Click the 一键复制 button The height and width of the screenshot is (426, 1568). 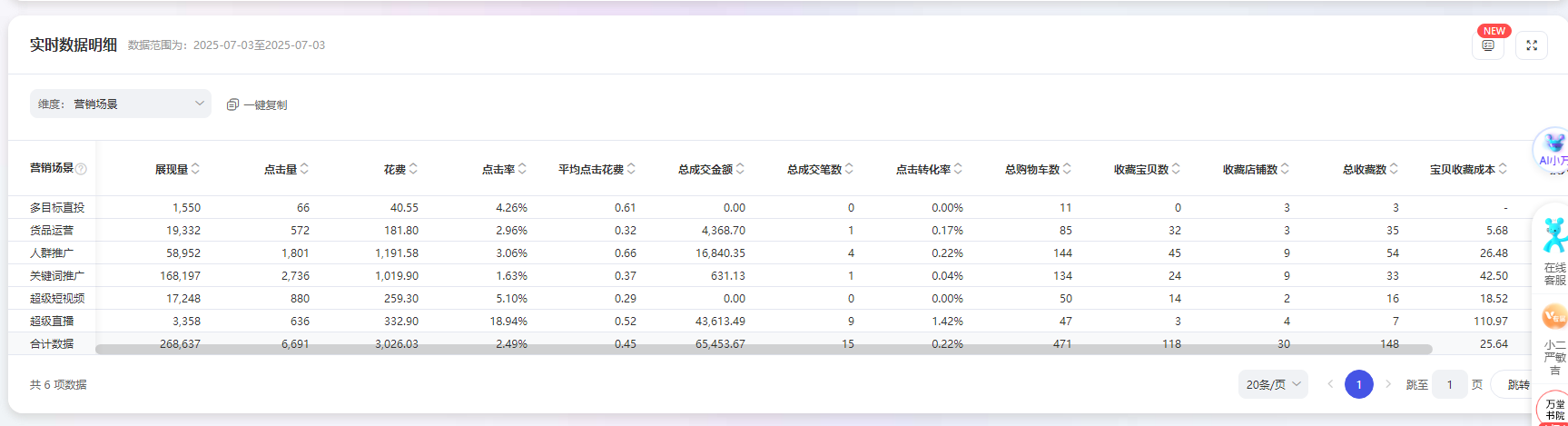click(x=264, y=105)
